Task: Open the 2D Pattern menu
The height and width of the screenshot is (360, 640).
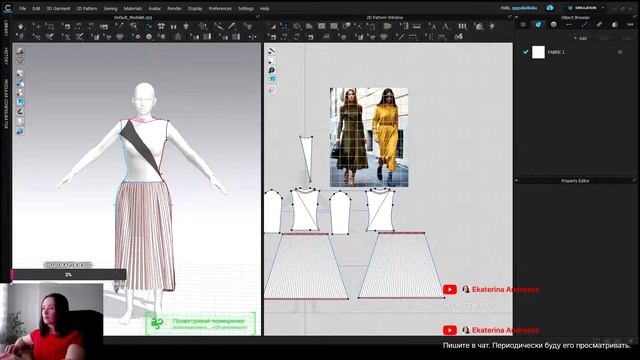Action: 87,8
